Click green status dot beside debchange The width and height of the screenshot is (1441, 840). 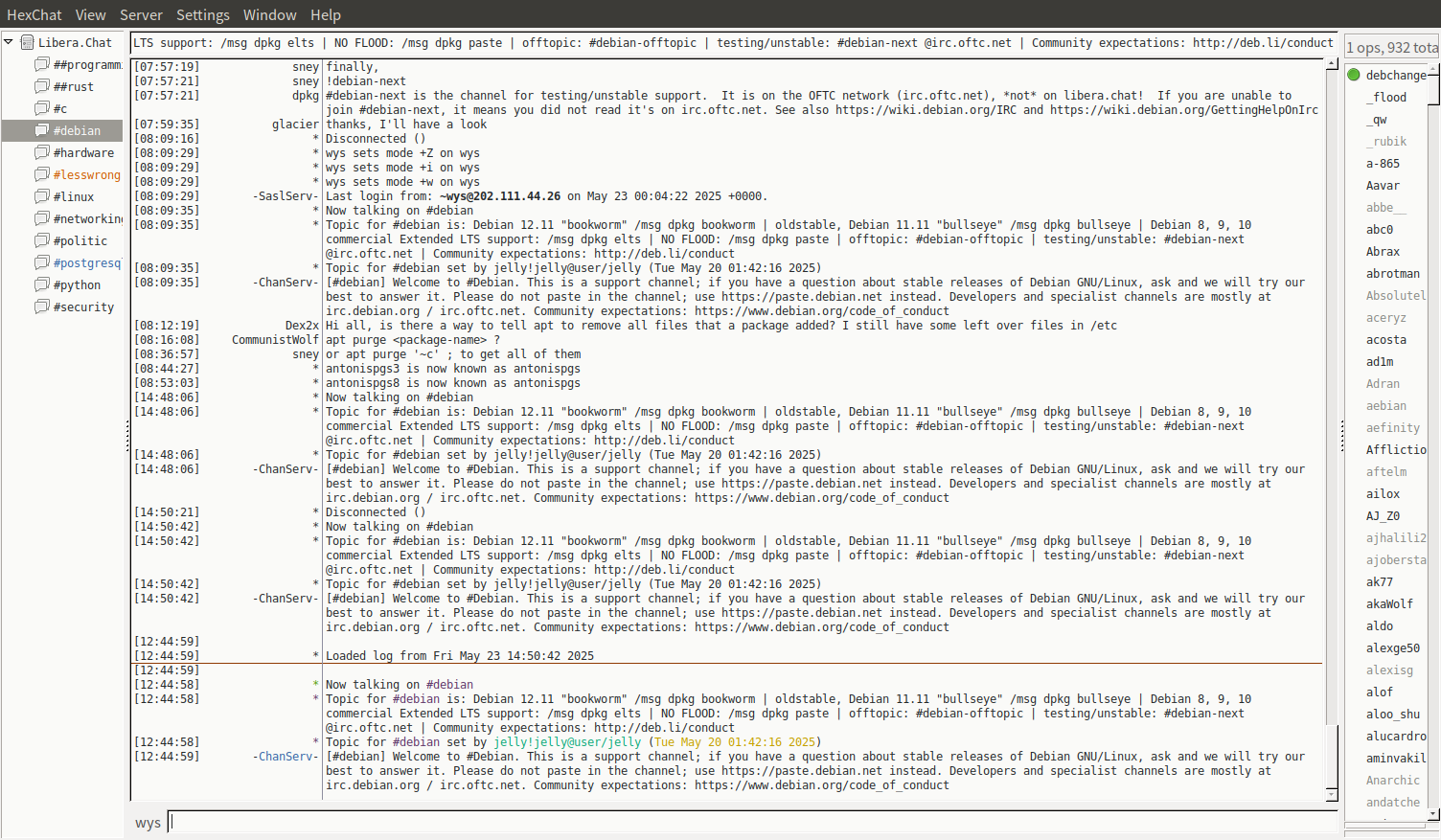(x=1354, y=75)
